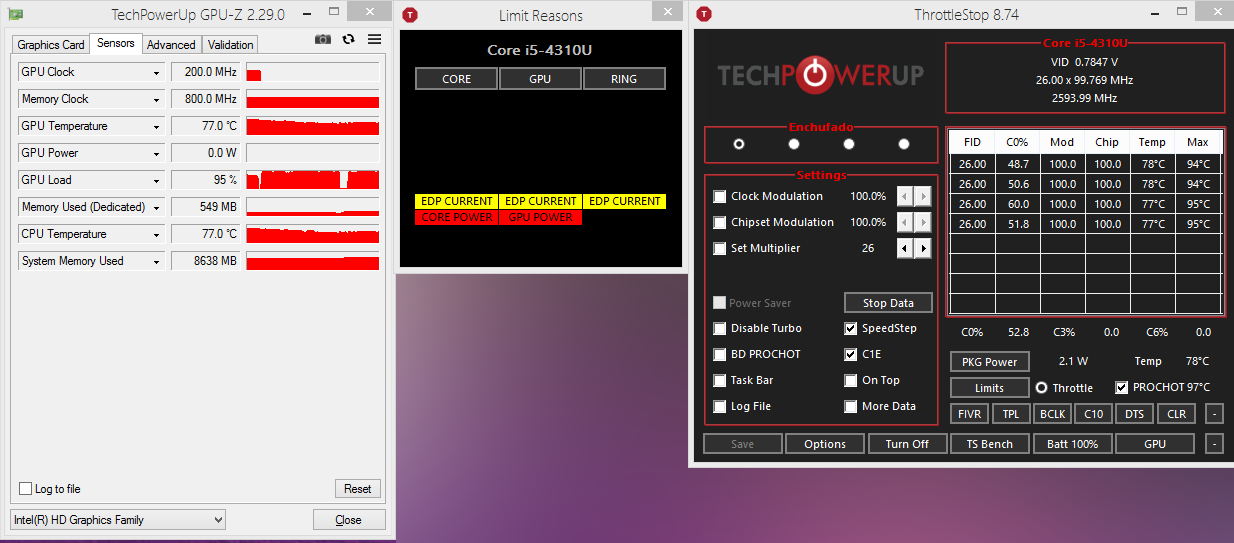Expand the GPU Clock sensor dropdown
The width and height of the screenshot is (1234, 543).
(157, 72)
